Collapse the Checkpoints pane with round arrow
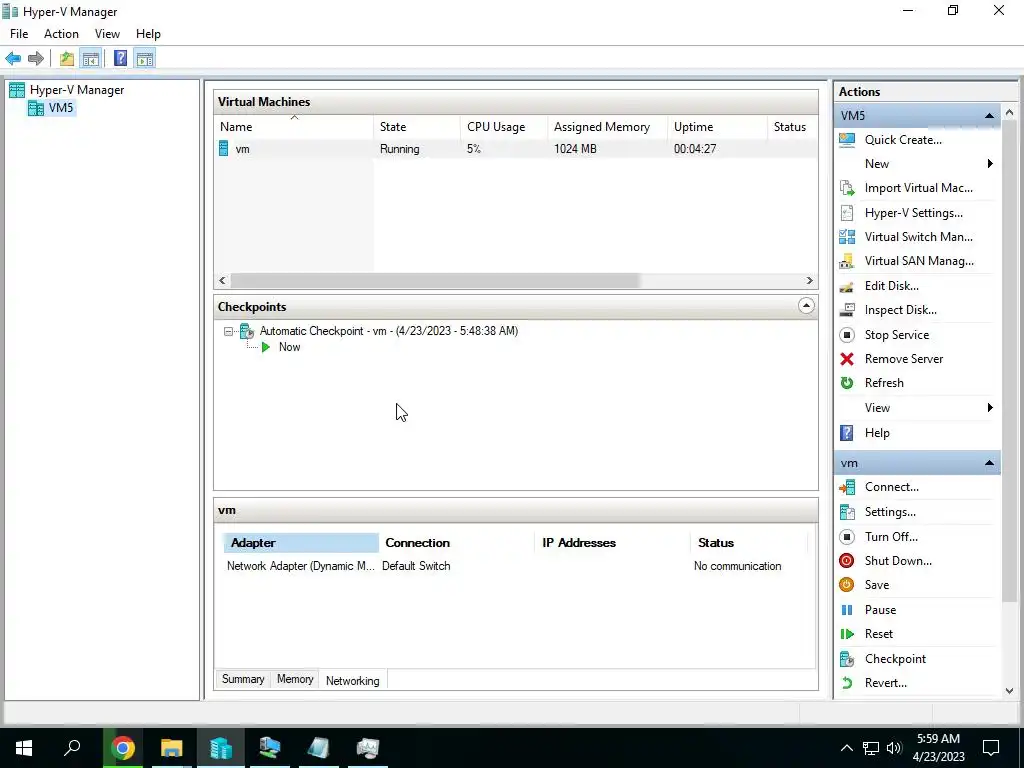Viewport: 1024px width, 768px height. point(807,306)
